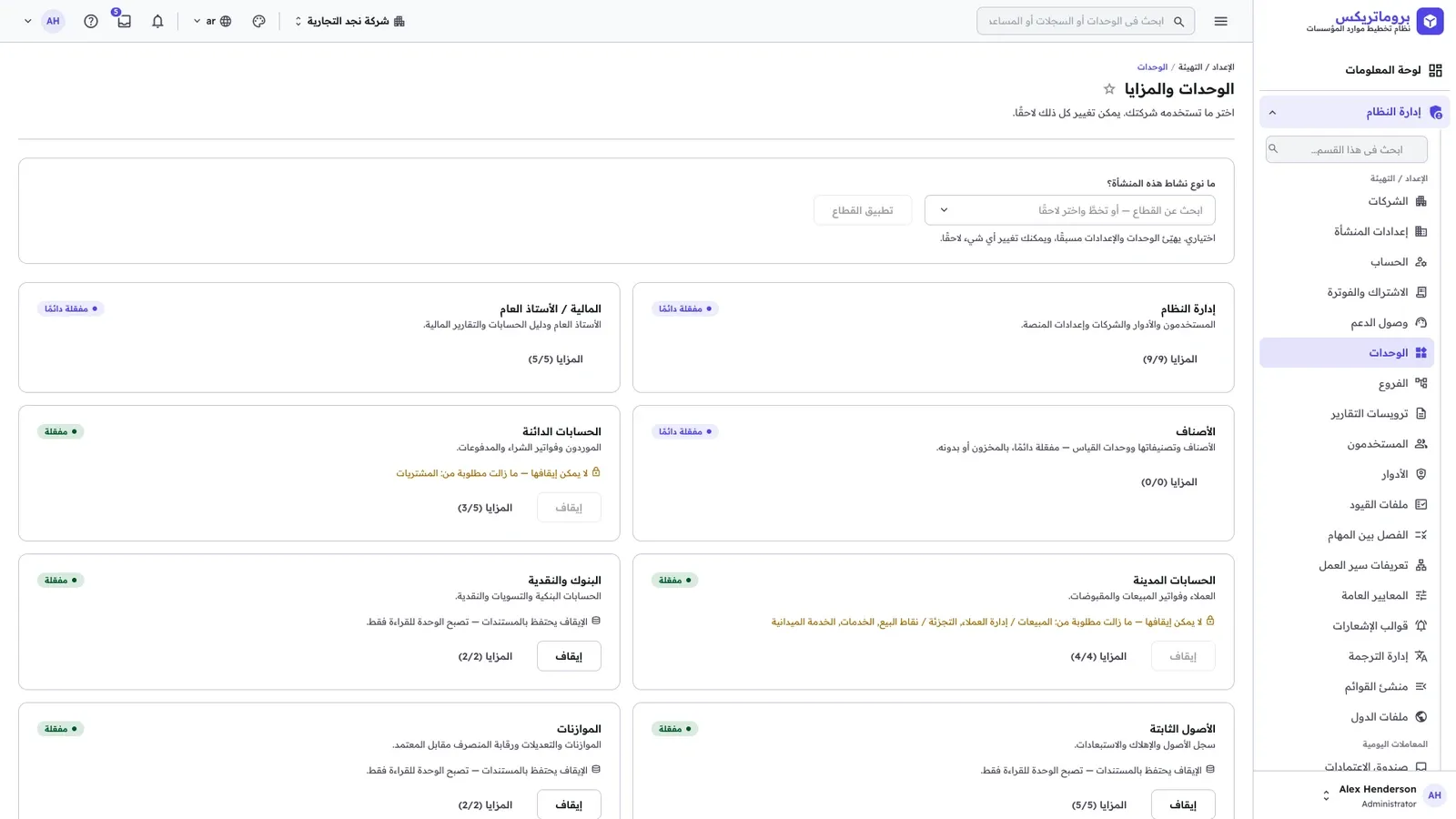The image size is (1456, 819).
Task: Click the global search field in top bar
Action: 1086,21
